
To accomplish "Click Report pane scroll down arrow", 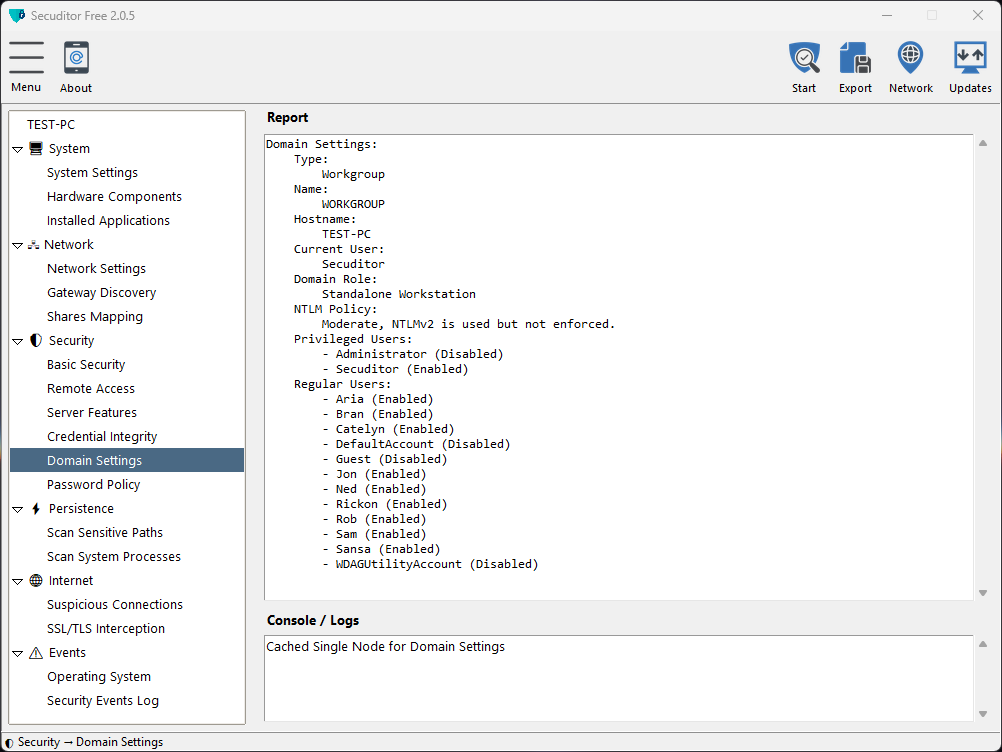I will pyautogui.click(x=982, y=593).
